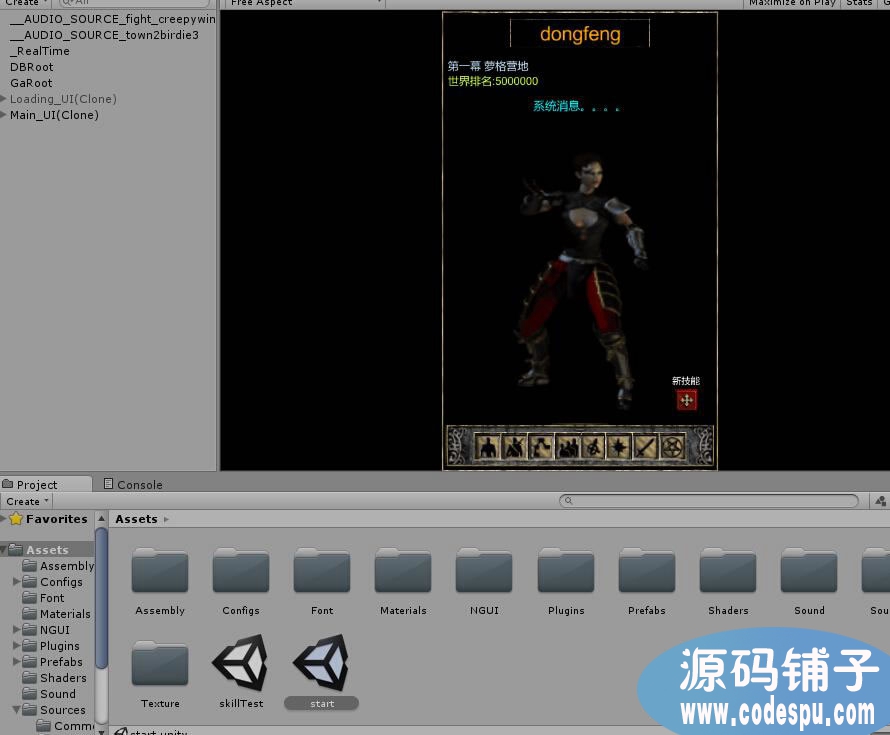The image size is (890, 735).
Task: Click the 系统消息 system message text
Action: coord(576,106)
